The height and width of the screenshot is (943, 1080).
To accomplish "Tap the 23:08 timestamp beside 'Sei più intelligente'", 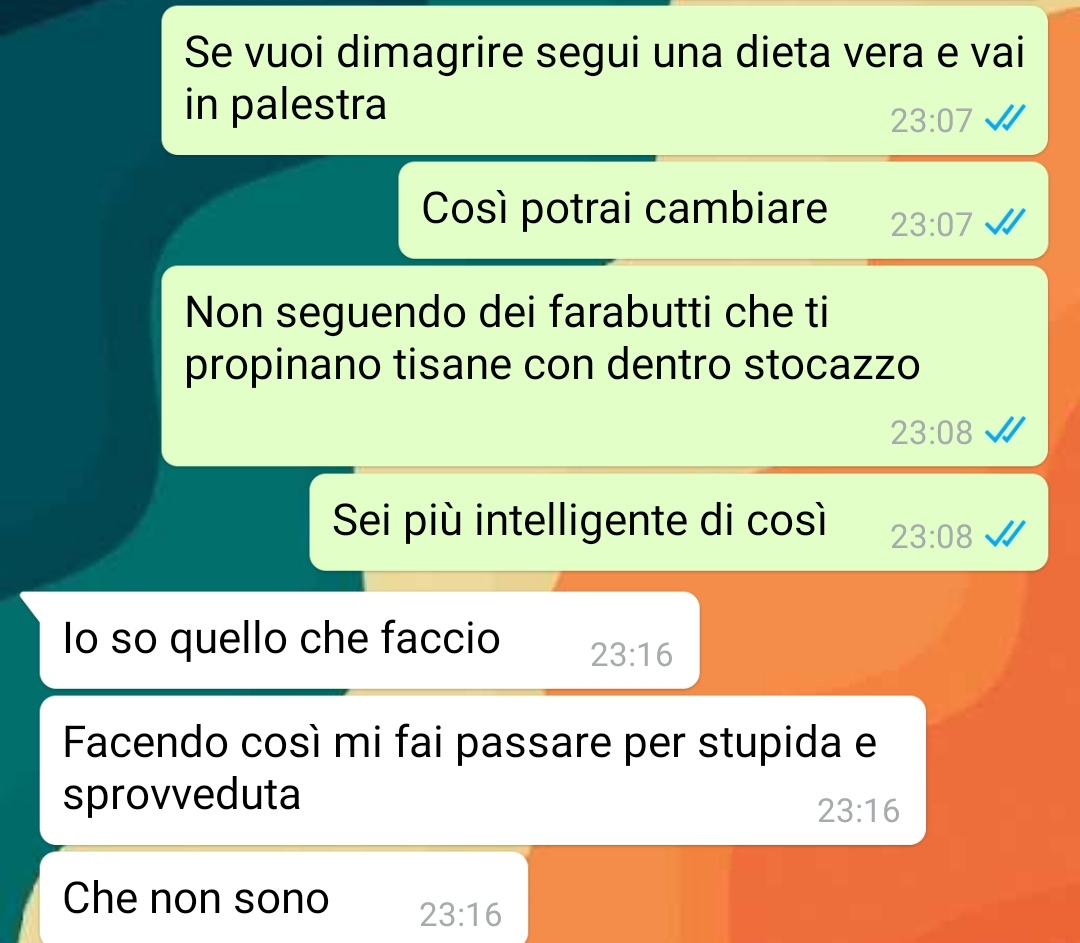I will pos(931,537).
